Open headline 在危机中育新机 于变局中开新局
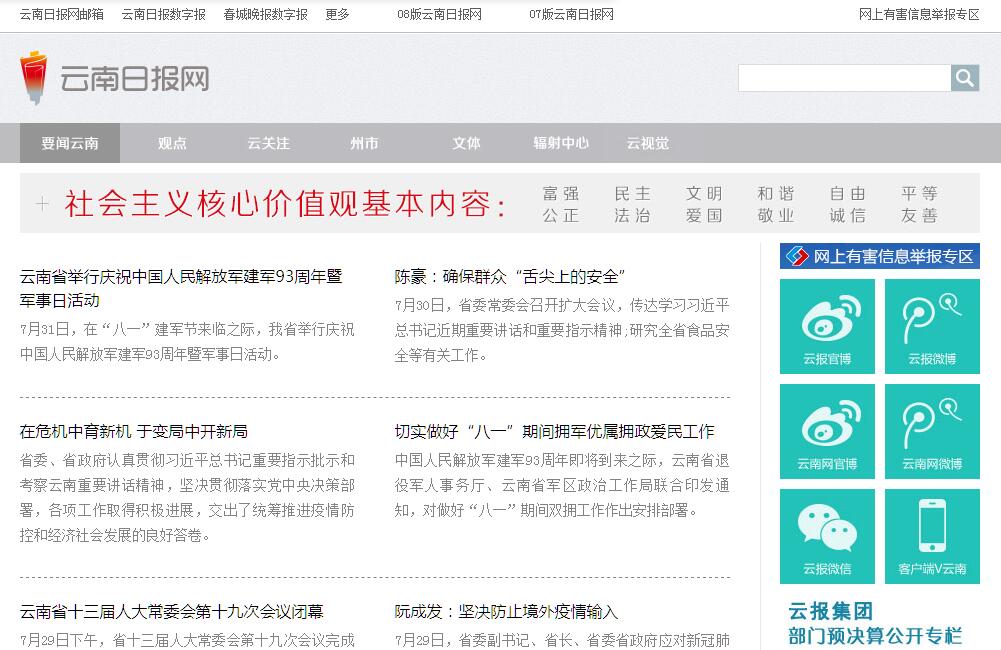This screenshot has width=1001, height=650. pyautogui.click(x=134, y=431)
